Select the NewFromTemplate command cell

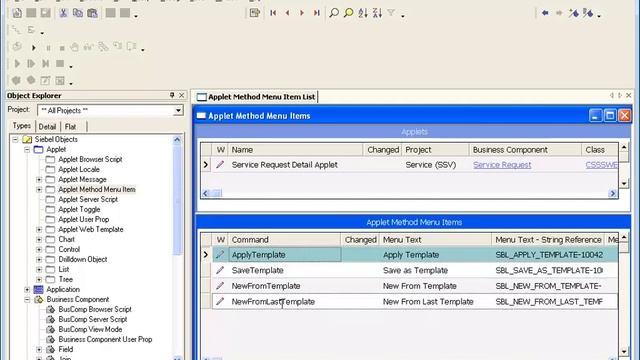(284, 286)
